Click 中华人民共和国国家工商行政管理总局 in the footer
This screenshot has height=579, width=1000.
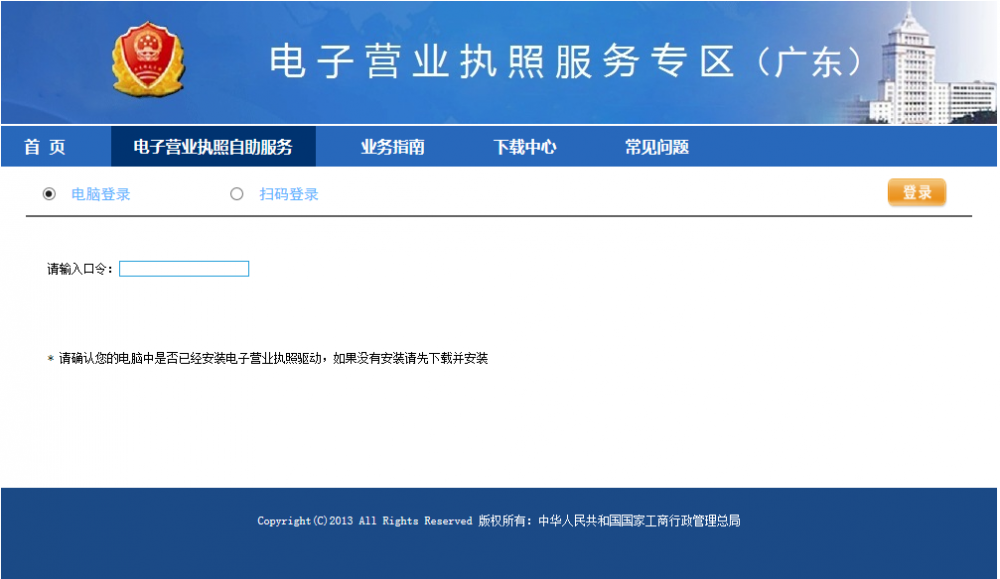pos(639,521)
